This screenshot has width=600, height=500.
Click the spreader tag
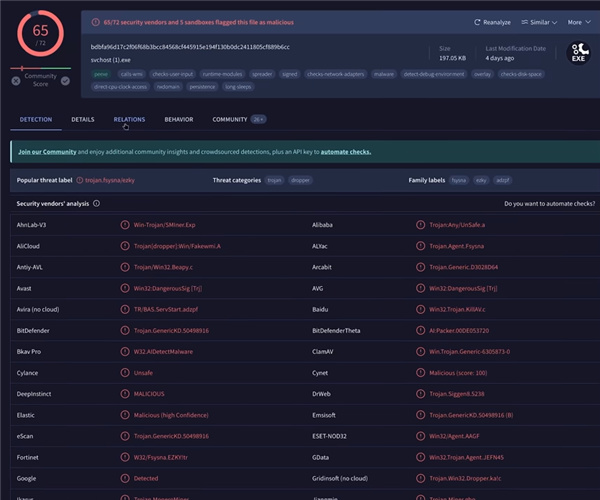[262, 74]
